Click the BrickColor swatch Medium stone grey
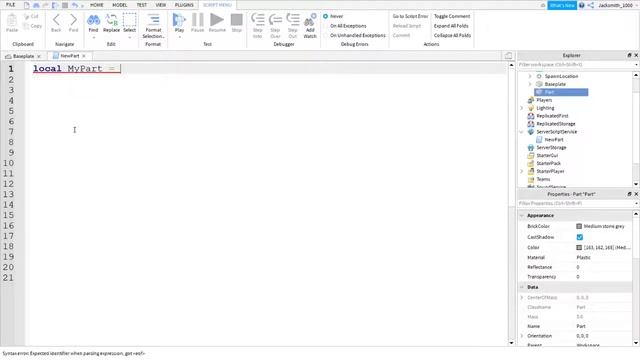 click(x=579, y=226)
